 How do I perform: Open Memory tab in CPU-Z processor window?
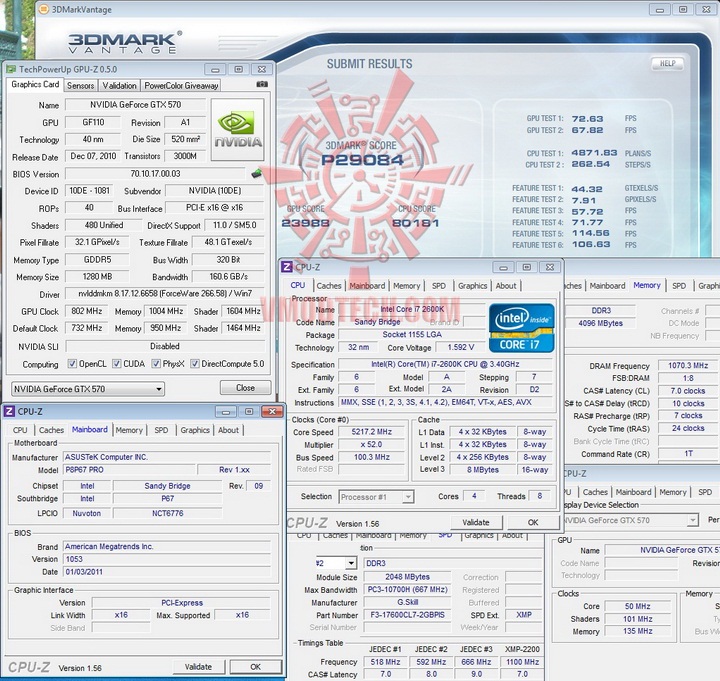point(406,286)
